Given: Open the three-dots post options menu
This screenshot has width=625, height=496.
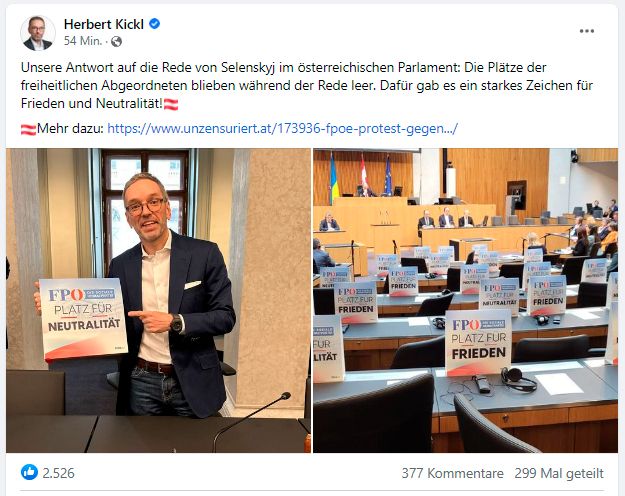Looking at the screenshot, I should [x=587, y=31].
